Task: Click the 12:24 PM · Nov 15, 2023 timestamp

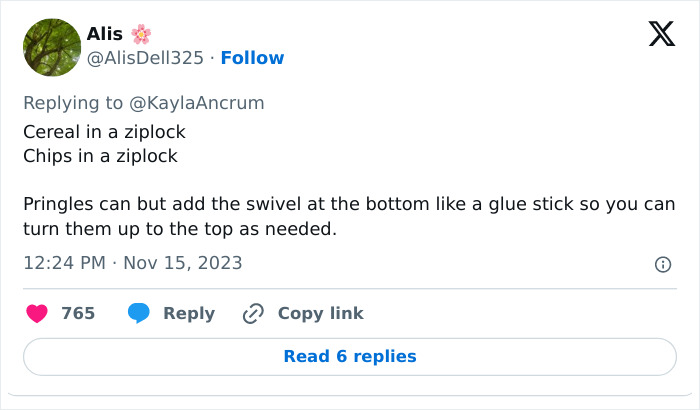Action: click(132, 264)
